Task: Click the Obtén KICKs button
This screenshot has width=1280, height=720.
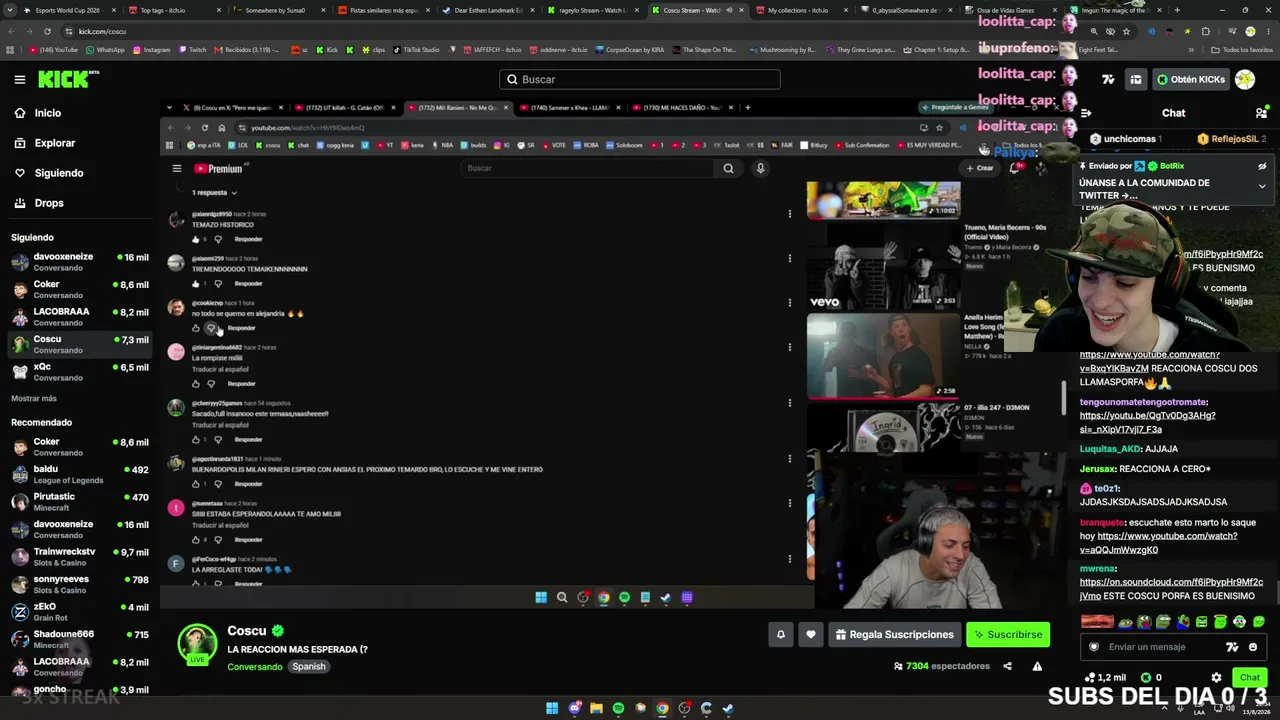Action: (1191, 79)
